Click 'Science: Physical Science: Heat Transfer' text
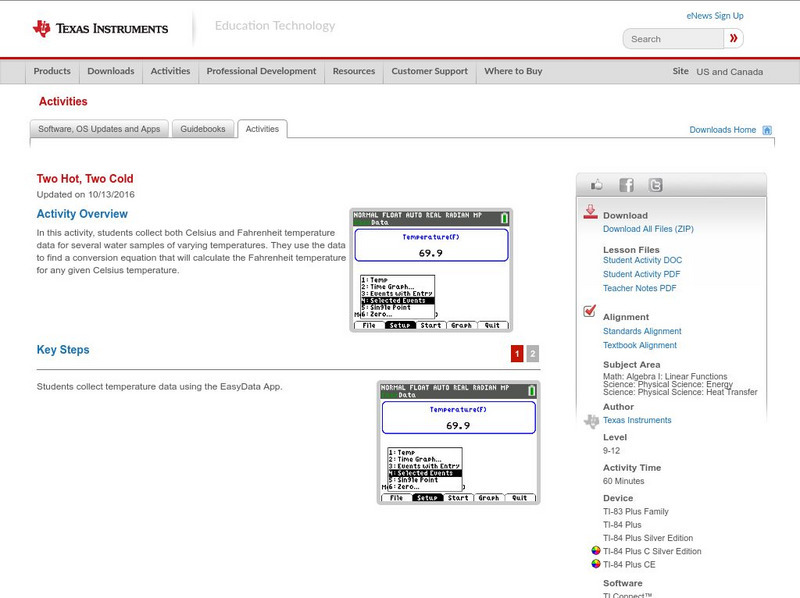The image size is (800, 598). (680, 392)
